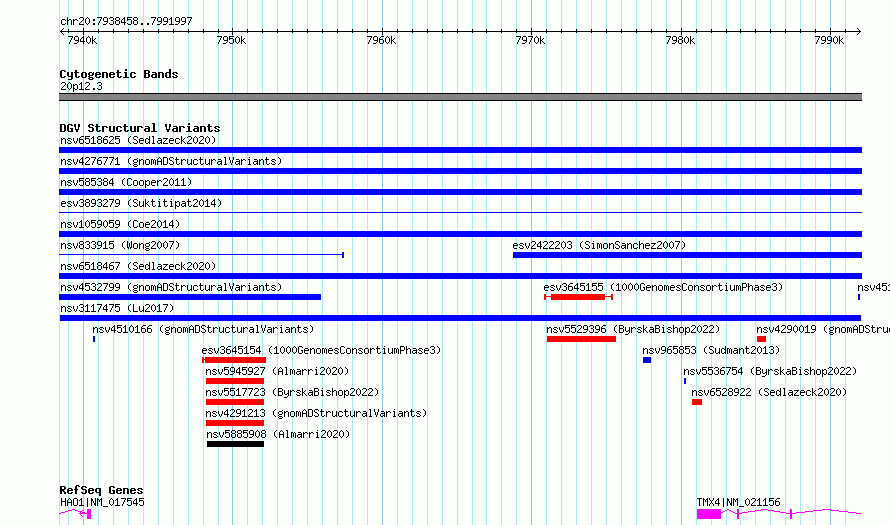Select the nsv965853 small blue bar
This screenshot has width=890, height=525.
tap(647, 360)
